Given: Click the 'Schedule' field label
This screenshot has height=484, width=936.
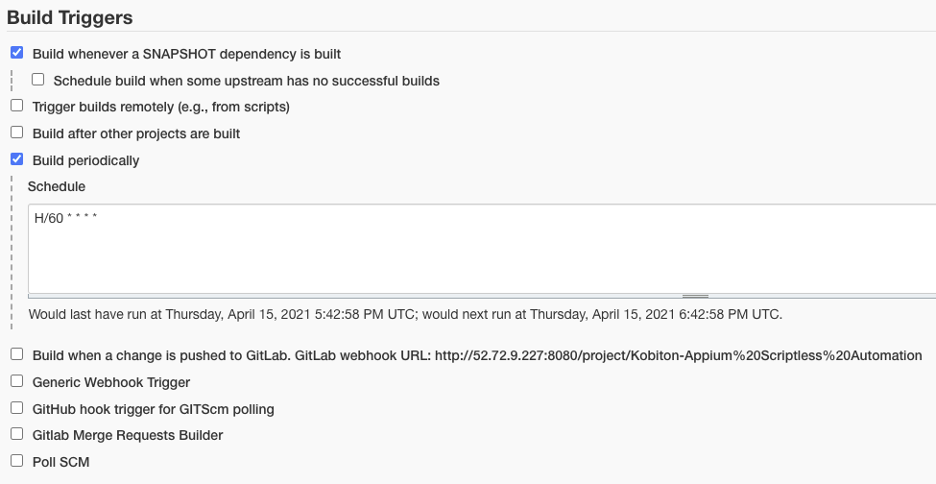Looking at the screenshot, I should point(56,186).
